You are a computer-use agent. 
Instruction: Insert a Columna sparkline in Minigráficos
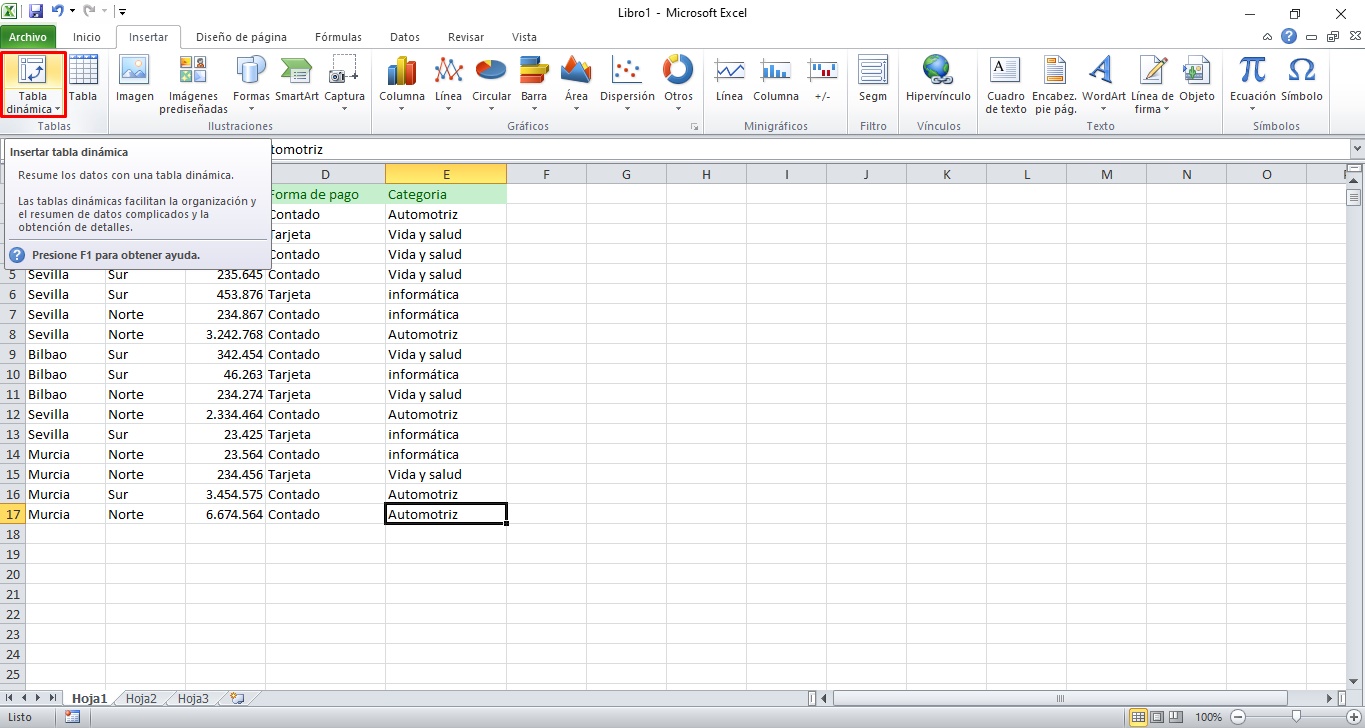point(776,80)
